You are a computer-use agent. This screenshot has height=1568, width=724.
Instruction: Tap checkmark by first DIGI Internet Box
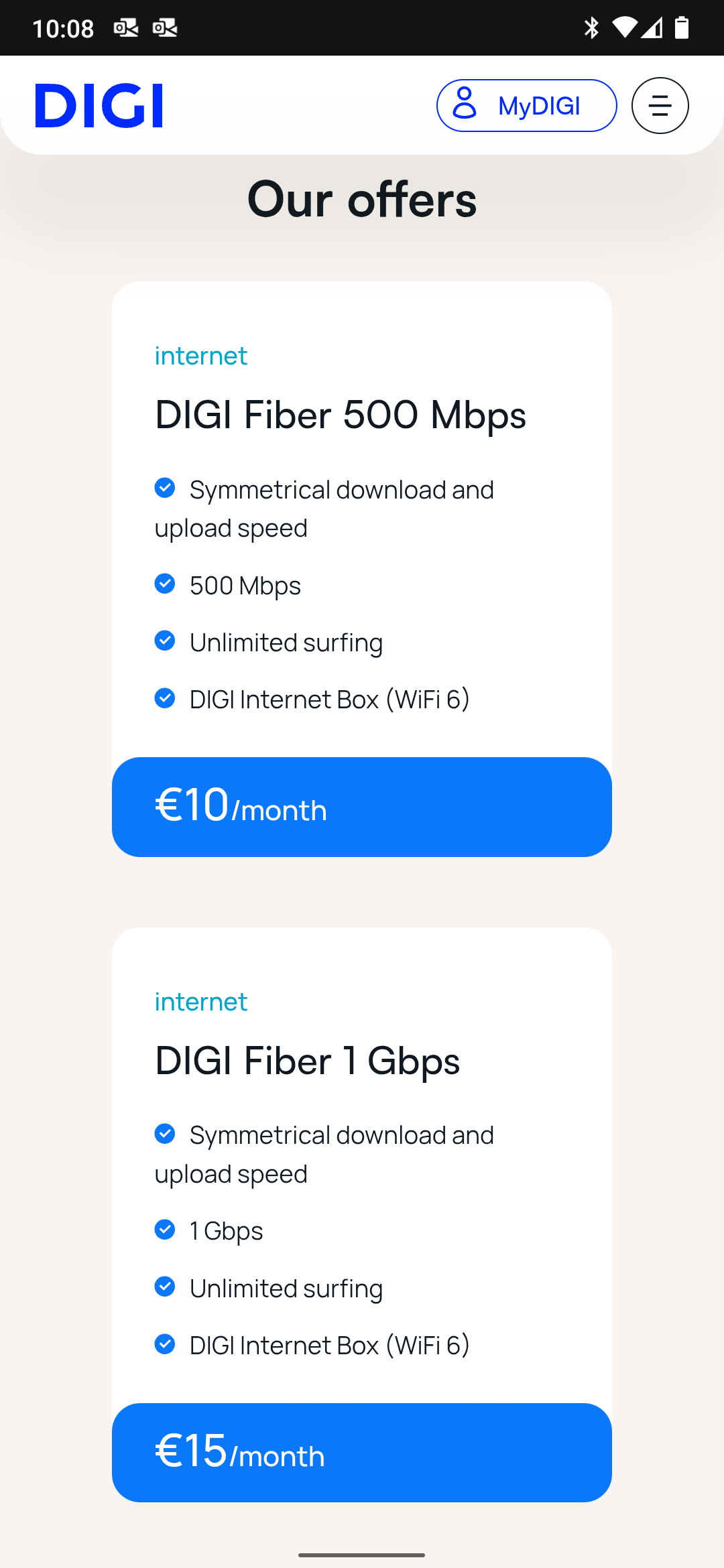click(165, 698)
